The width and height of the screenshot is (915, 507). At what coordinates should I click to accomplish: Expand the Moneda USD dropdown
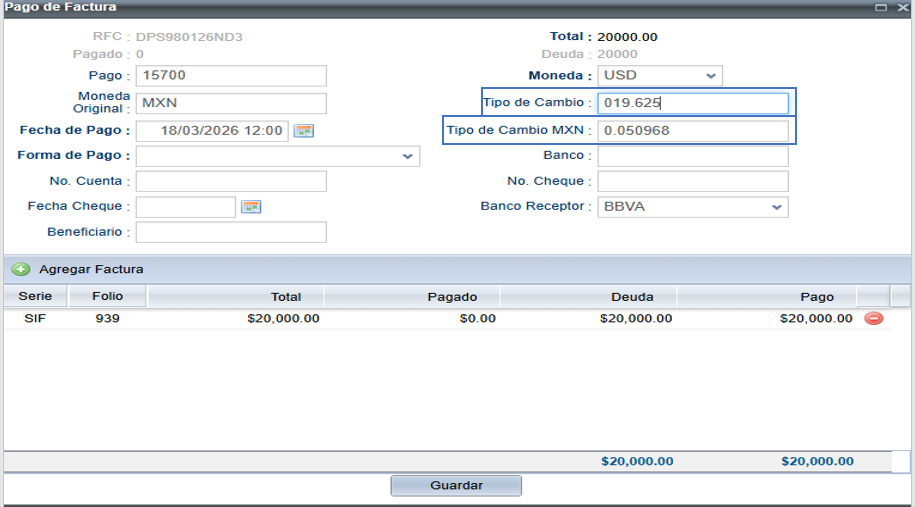[710, 76]
